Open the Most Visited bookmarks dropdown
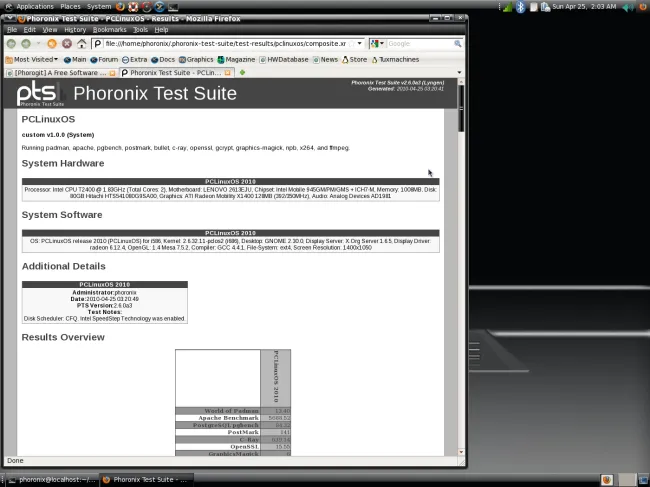 [x=32, y=60]
